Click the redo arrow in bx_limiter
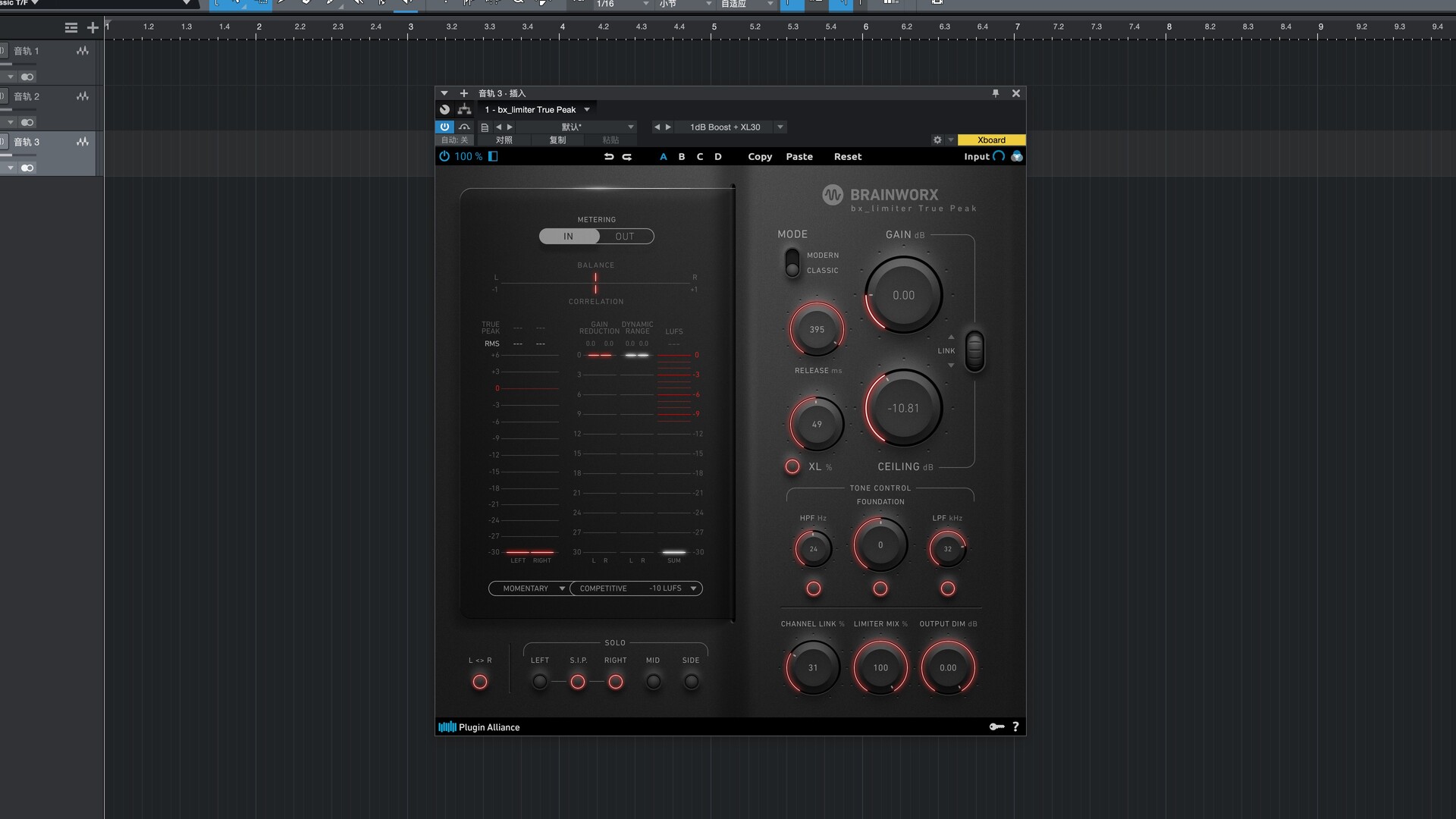The image size is (1456, 819). [627, 157]
